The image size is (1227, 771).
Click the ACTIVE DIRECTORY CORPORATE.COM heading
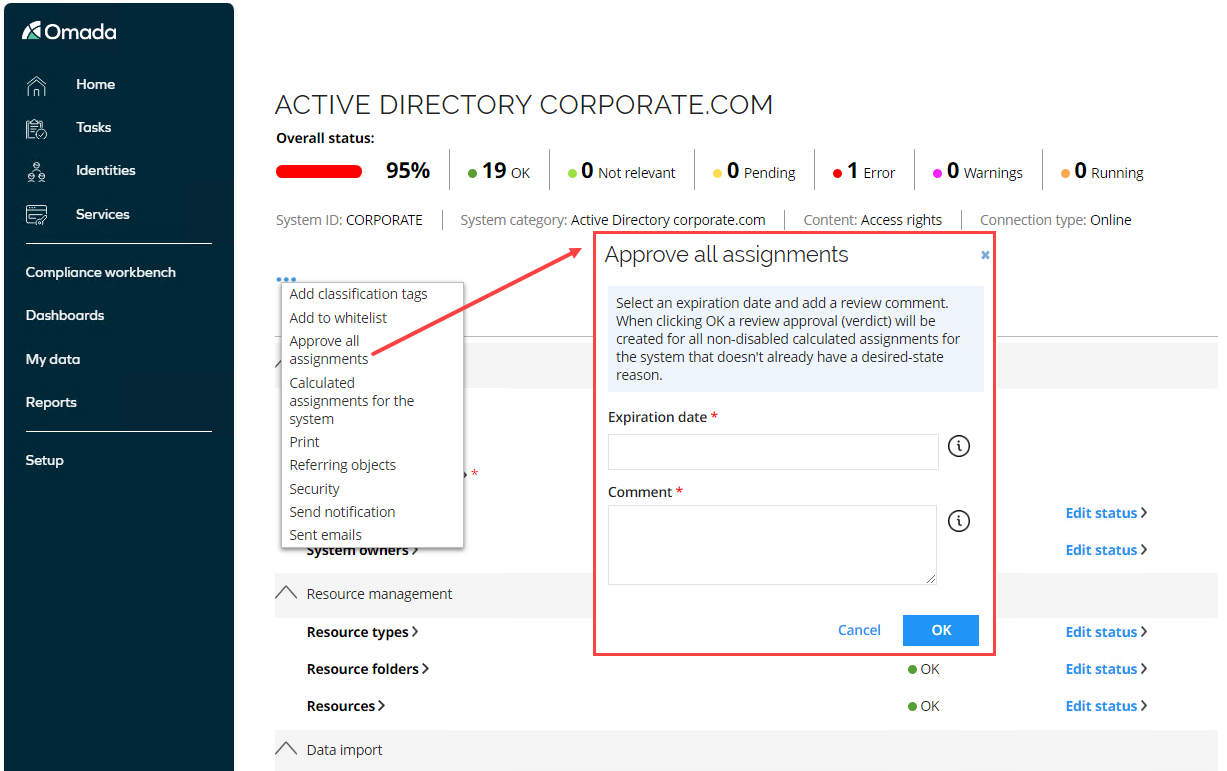(x=524, y=105)
